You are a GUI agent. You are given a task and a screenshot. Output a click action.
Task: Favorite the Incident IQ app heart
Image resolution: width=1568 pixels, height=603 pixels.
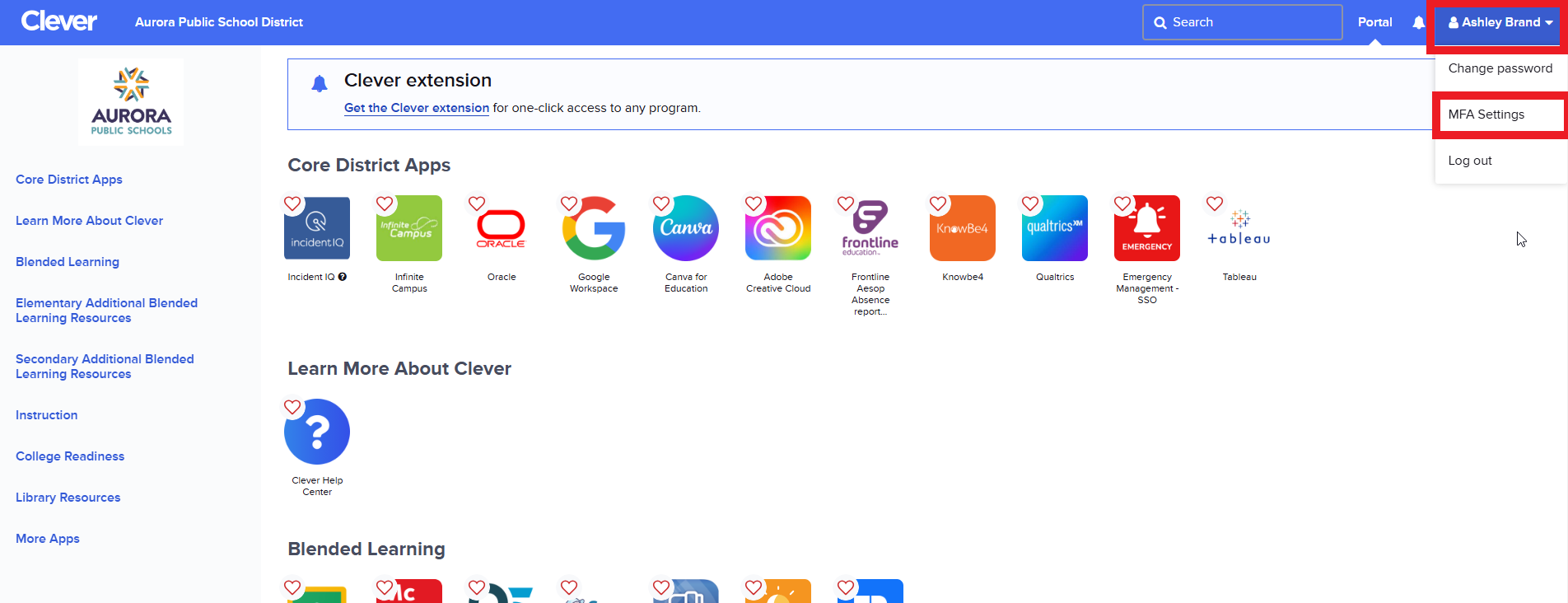point(292,203)
